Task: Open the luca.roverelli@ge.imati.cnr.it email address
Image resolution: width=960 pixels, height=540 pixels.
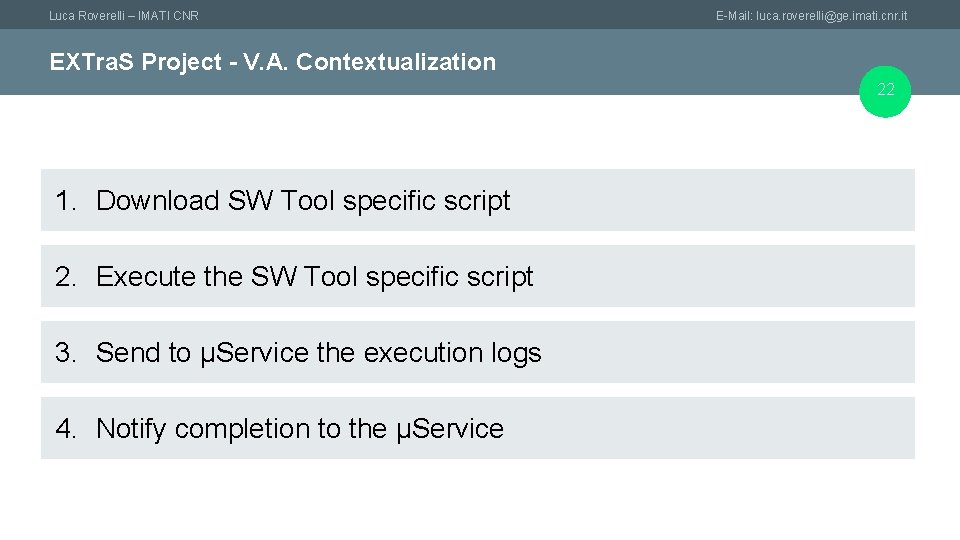Action: 832,15
